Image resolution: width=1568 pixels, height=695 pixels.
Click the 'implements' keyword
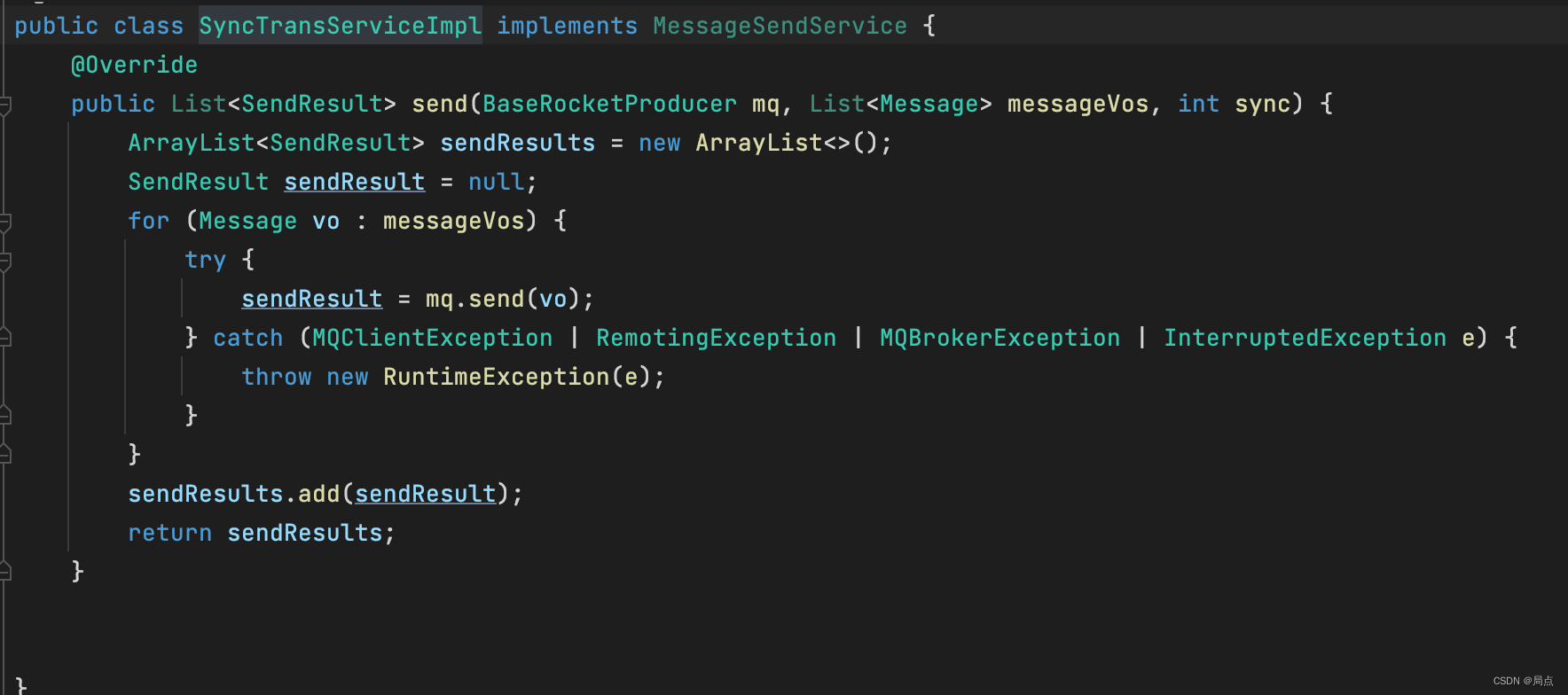[x=568, y=26]
